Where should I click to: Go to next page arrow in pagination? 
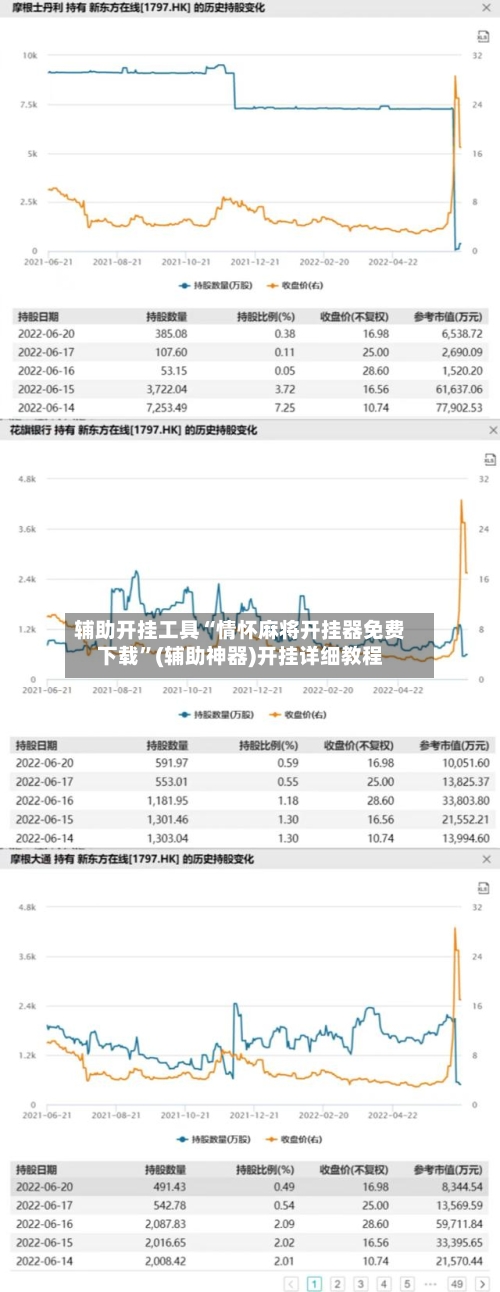(482, 1283)
